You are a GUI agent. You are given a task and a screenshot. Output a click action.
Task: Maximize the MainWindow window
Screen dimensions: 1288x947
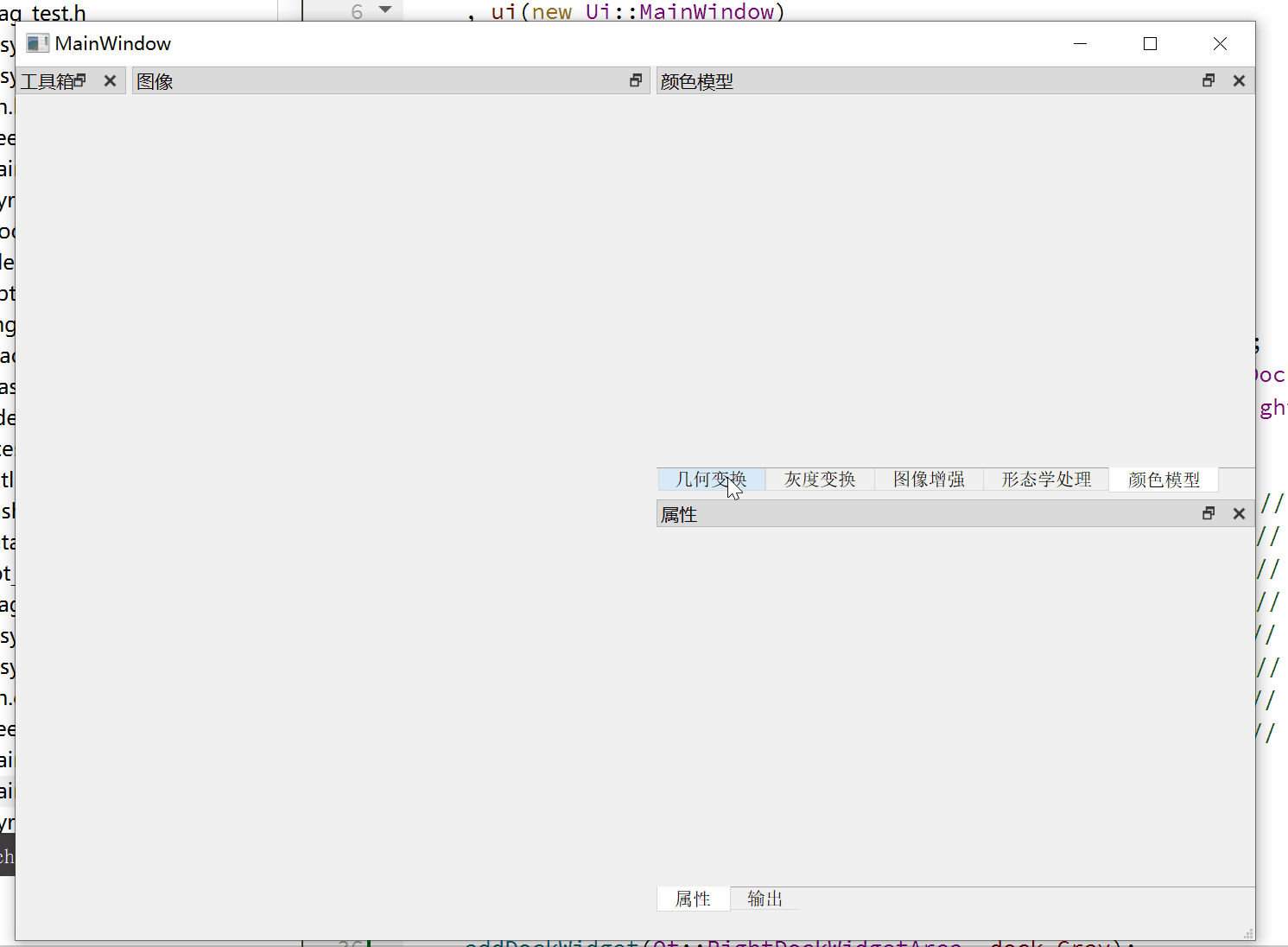coord(1150,43)
